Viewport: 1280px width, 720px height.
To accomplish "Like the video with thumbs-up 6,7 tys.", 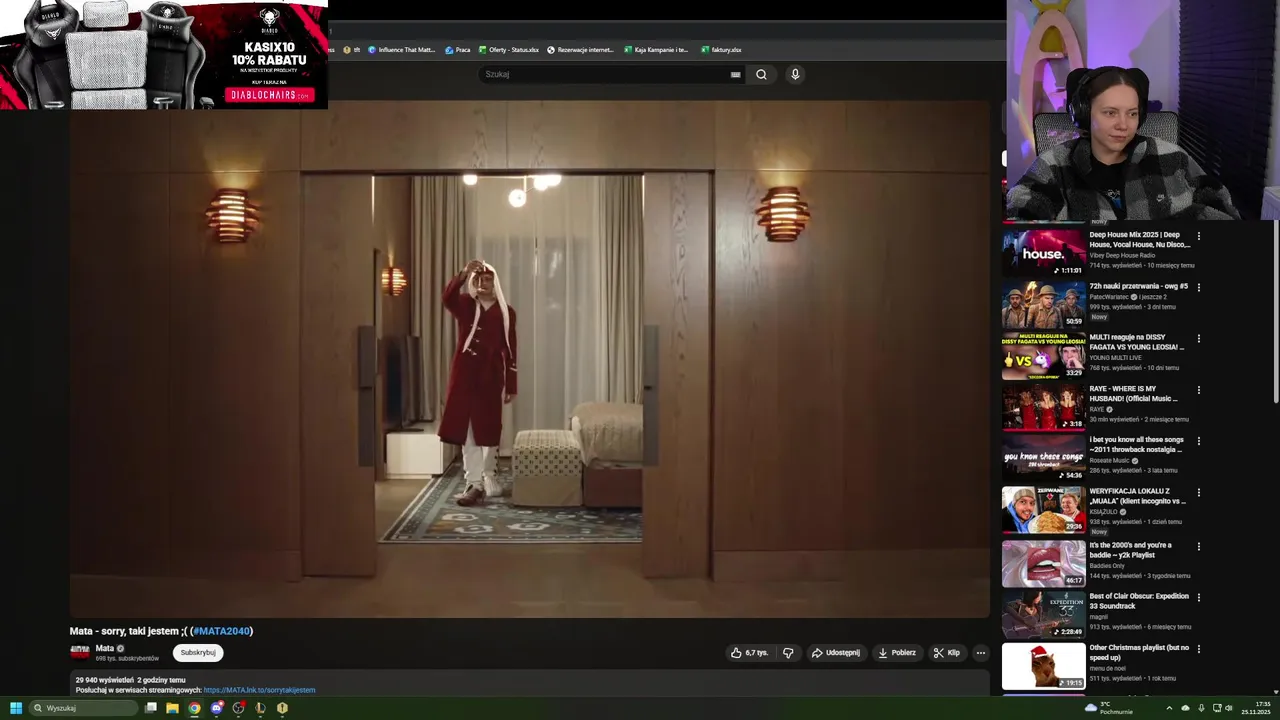I will (x=749, y=653).
